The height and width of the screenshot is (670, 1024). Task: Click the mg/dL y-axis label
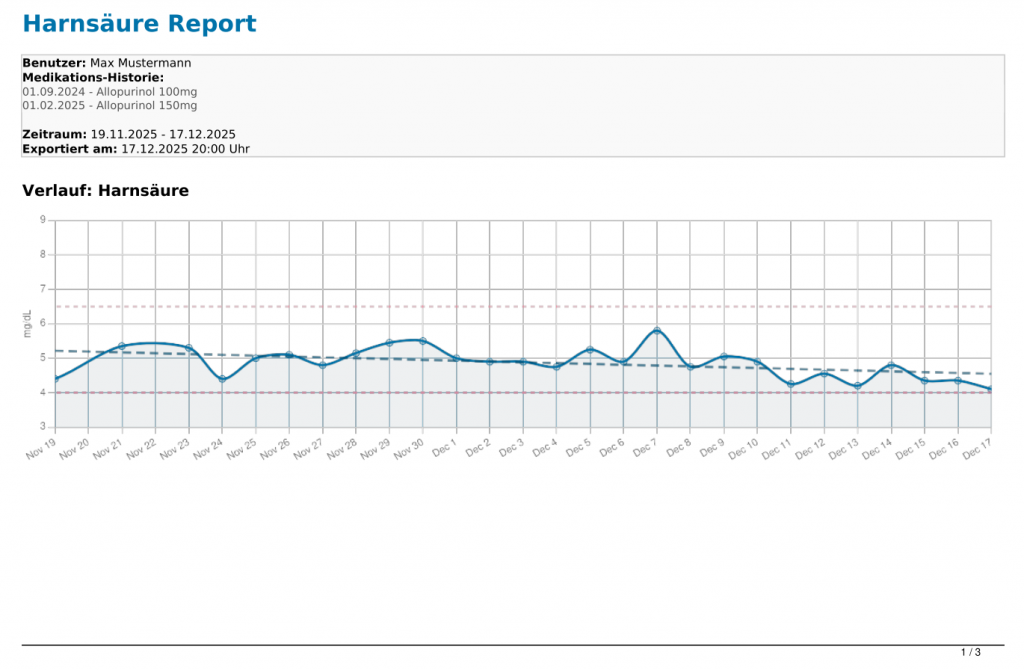tap(28, 323)
